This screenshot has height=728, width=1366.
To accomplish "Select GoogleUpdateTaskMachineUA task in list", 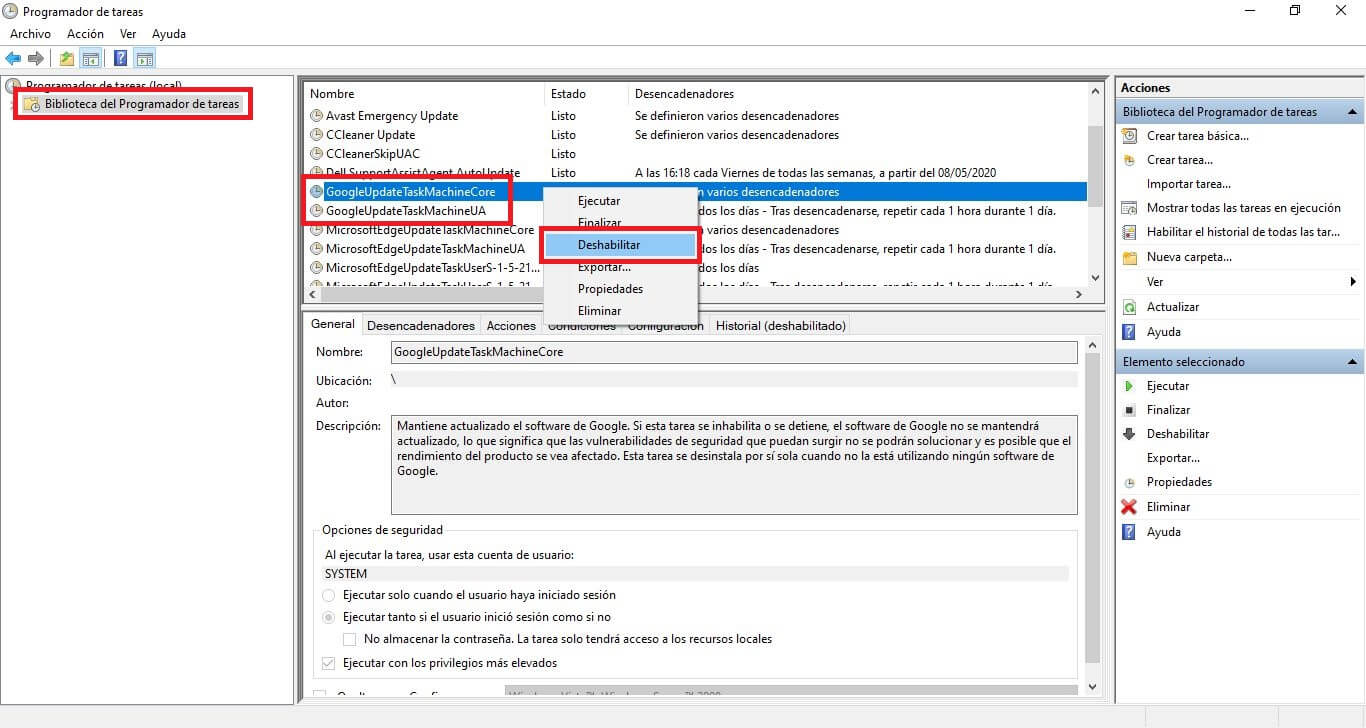I will click(x=406, y=211).
